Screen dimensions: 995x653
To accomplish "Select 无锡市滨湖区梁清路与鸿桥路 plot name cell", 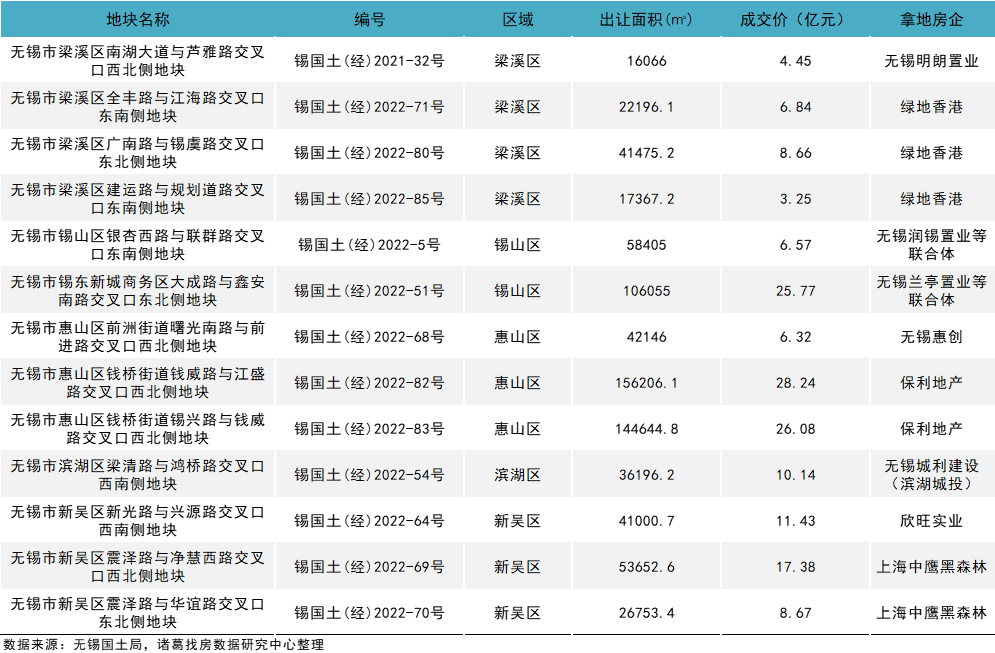I will 138,475.
